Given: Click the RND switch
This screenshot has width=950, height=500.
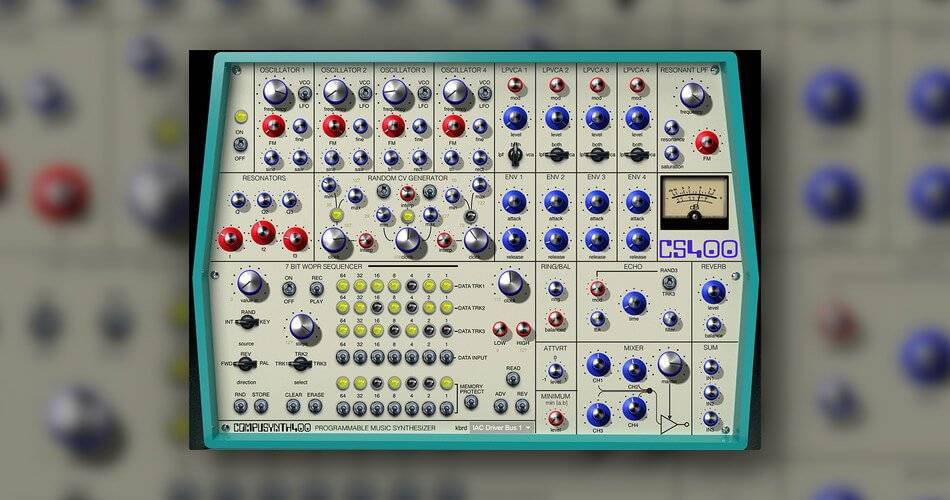Looking at the screenshot, I should (x=241, y=406).
